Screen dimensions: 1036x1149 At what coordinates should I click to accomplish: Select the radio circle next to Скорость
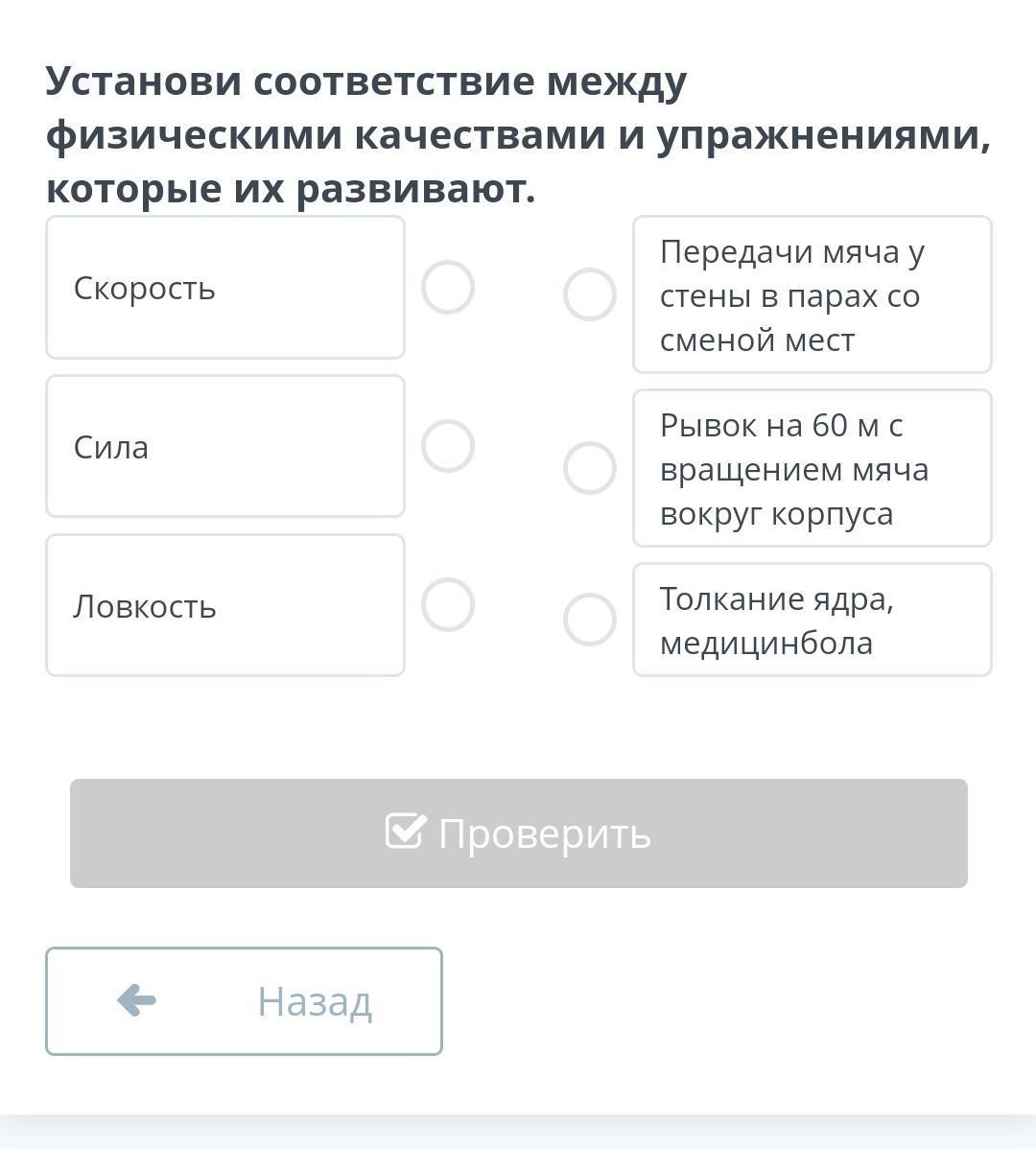click(x=448, y=287)
